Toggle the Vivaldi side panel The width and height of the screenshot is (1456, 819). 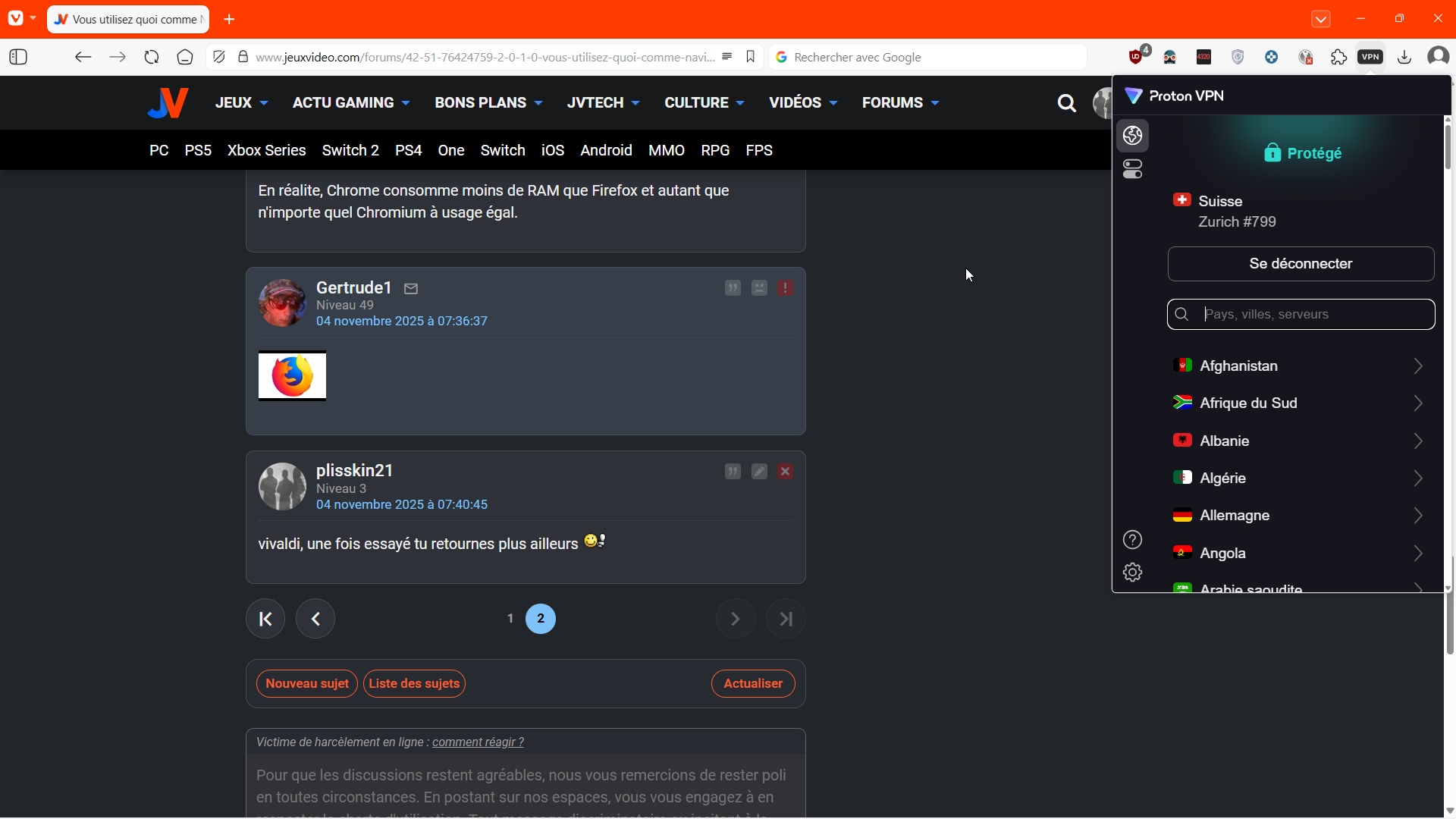tap(18, 57)
